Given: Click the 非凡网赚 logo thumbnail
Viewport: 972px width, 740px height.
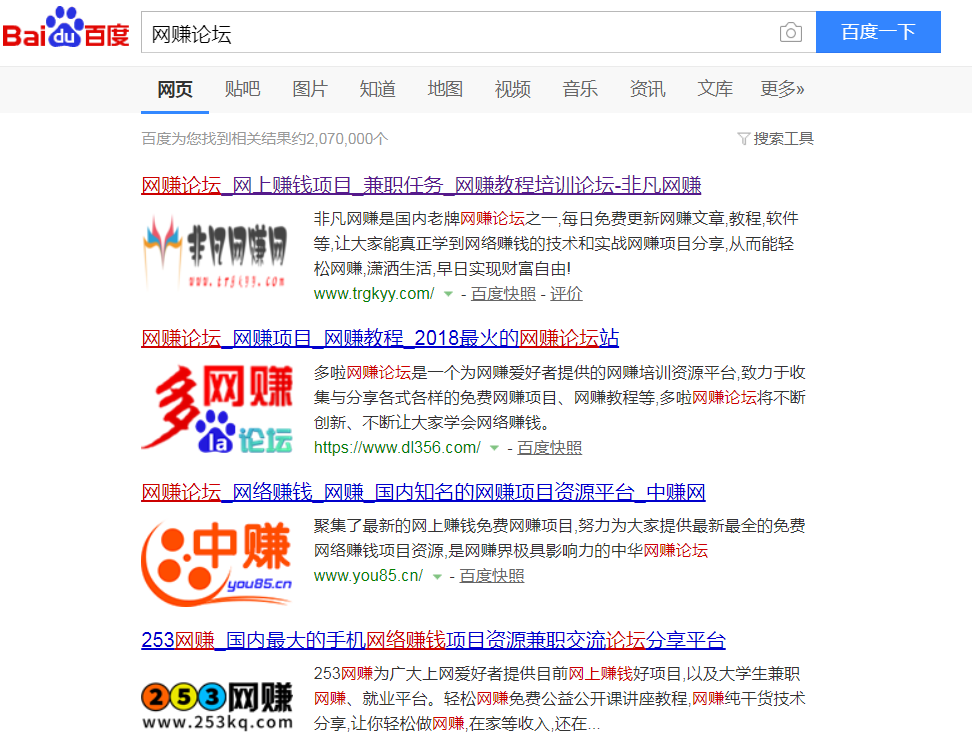Looking at the screenshot, I should point(216,252).
